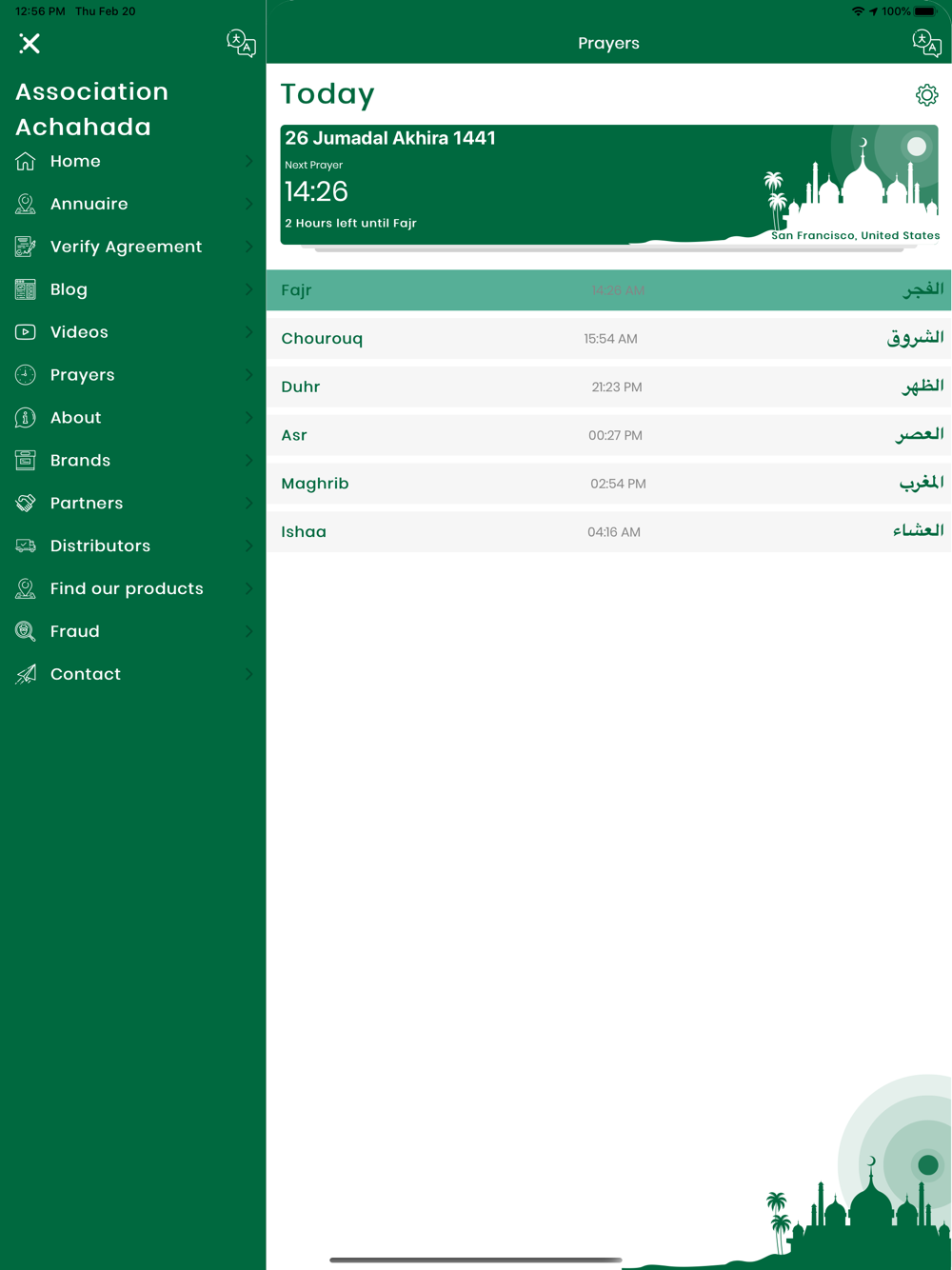Click the Annuaire map pin icon

click(26, 204)
